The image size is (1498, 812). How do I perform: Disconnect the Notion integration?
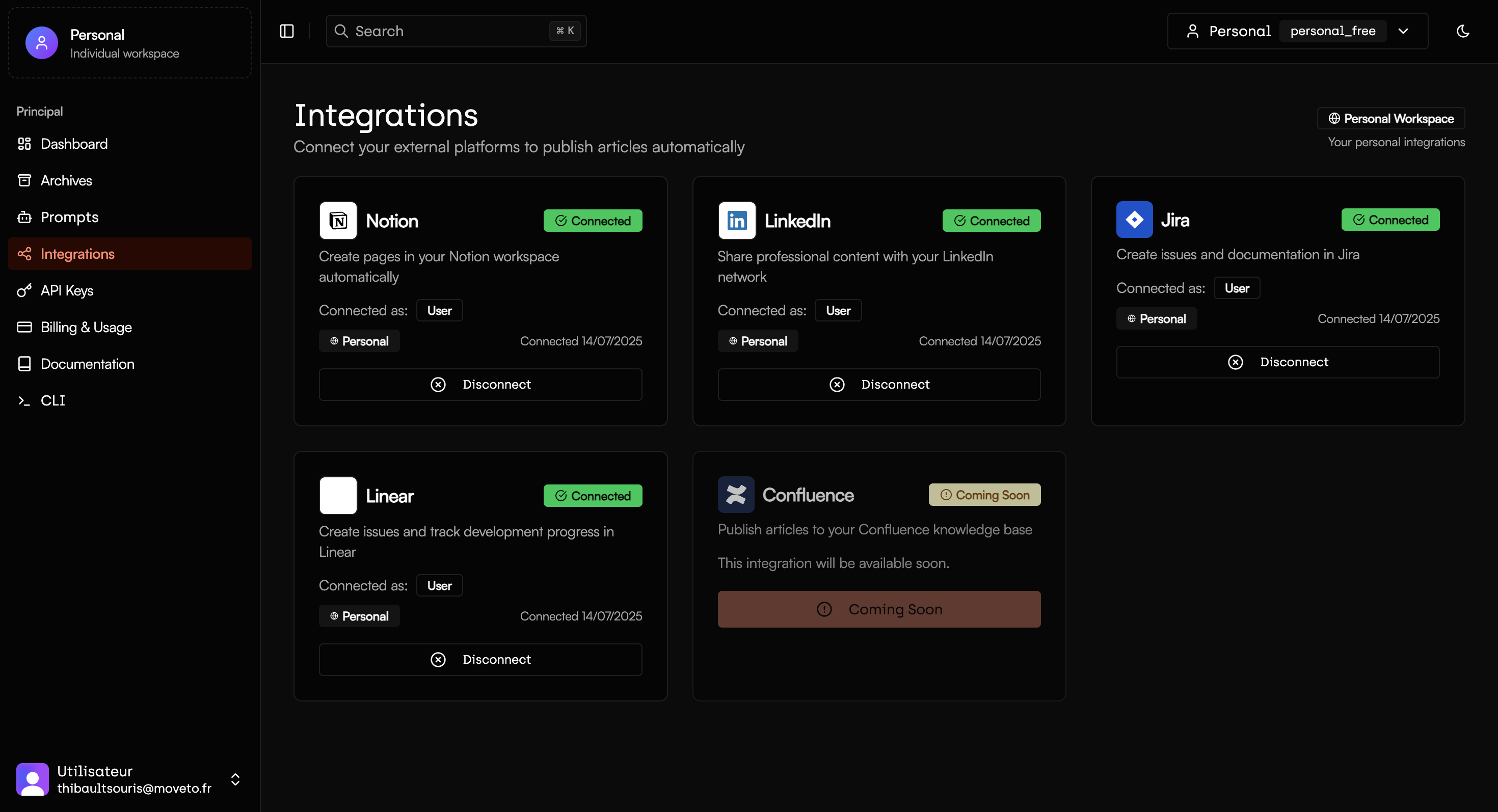pyautogui.click(x=480, y=384)
